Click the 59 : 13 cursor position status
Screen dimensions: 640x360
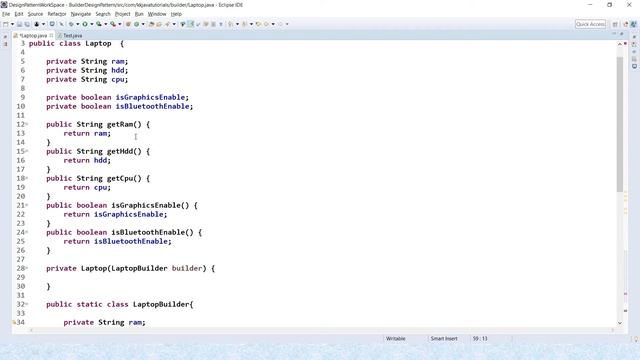(480, 338)
